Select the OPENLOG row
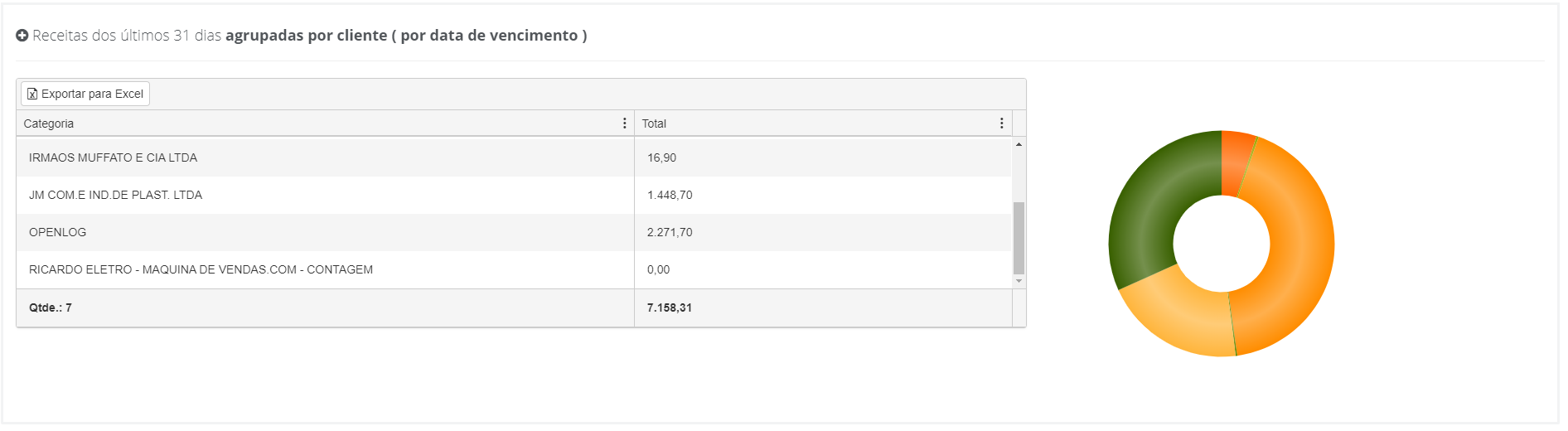 tap(57, 232)
